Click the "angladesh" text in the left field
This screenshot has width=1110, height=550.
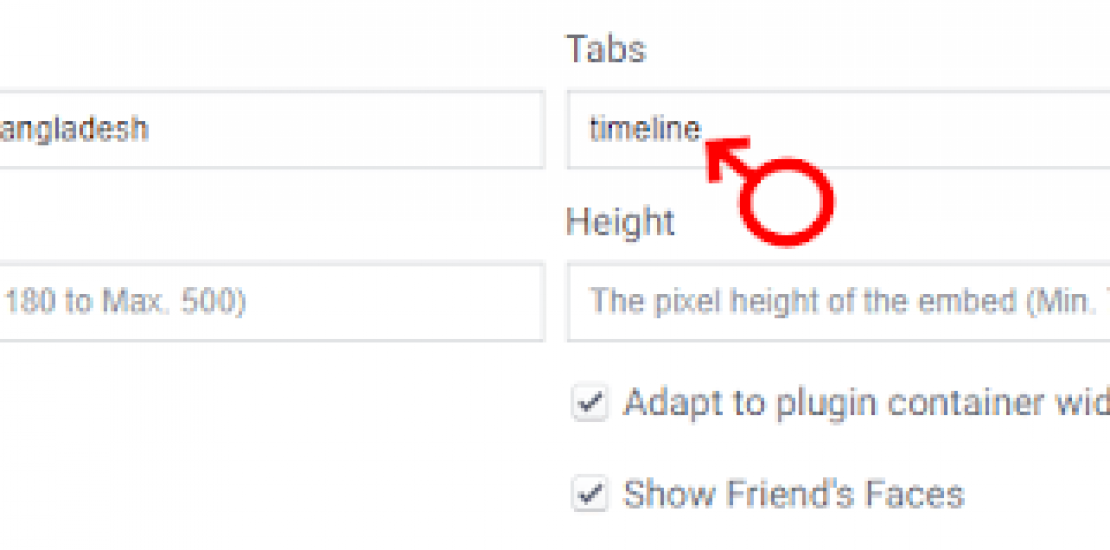click(x=74, y=130)
